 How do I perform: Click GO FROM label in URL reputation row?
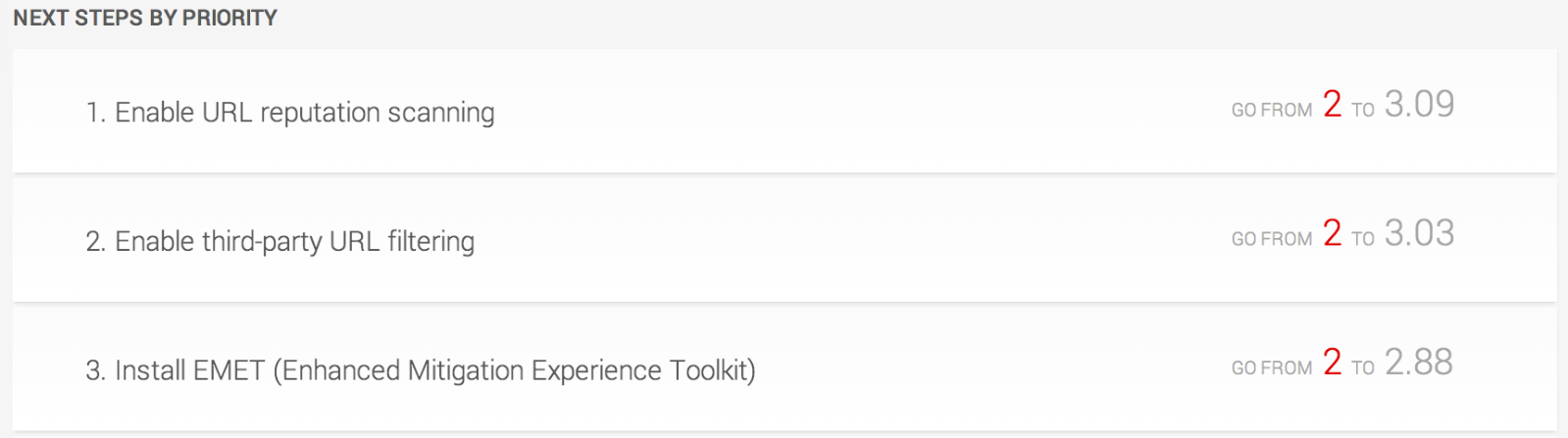tap(1272, 111)
